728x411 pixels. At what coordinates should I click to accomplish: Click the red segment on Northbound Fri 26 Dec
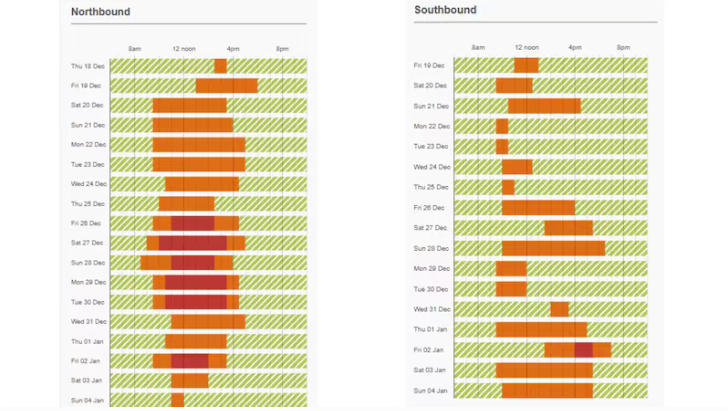pyautogui.click(x=192, y=223)
